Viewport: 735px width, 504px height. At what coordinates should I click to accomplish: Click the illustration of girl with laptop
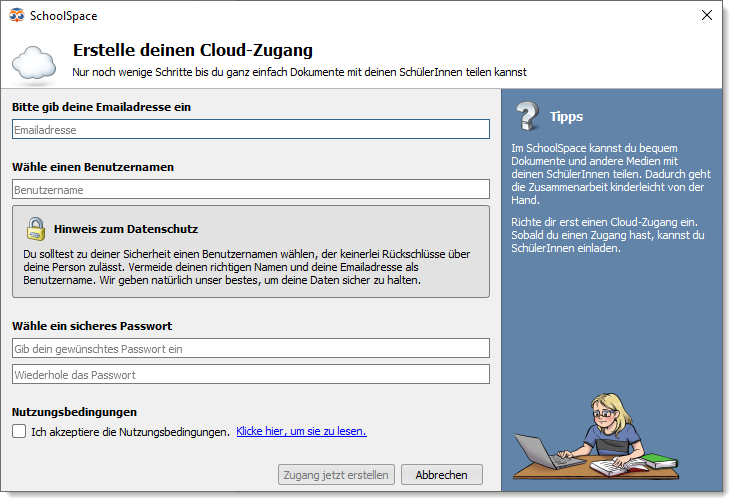(x=596, y=436)
